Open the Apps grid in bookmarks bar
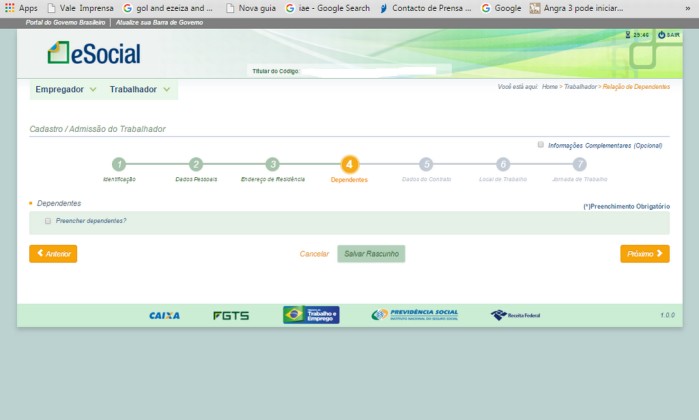This screenshot has height=420, width=699. pos(21,8)
